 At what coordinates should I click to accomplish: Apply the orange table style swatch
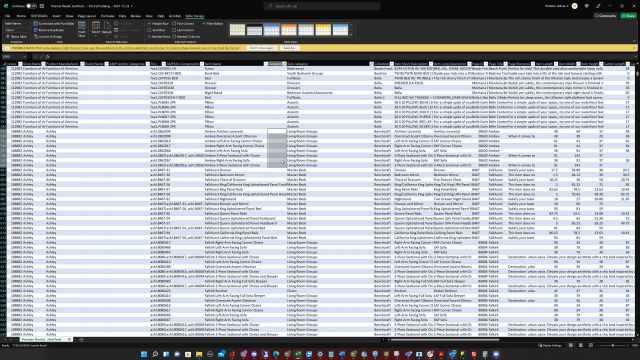pos(289,29)
